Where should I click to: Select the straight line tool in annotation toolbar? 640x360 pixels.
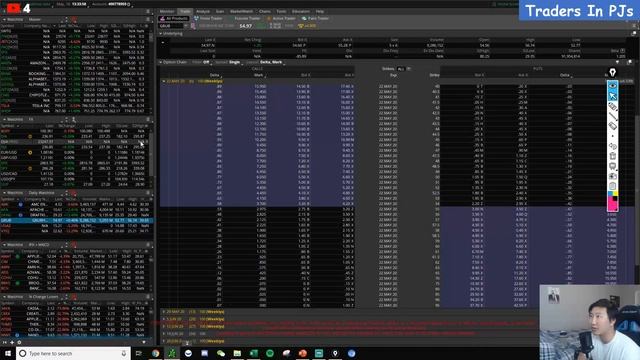[613, 116]
